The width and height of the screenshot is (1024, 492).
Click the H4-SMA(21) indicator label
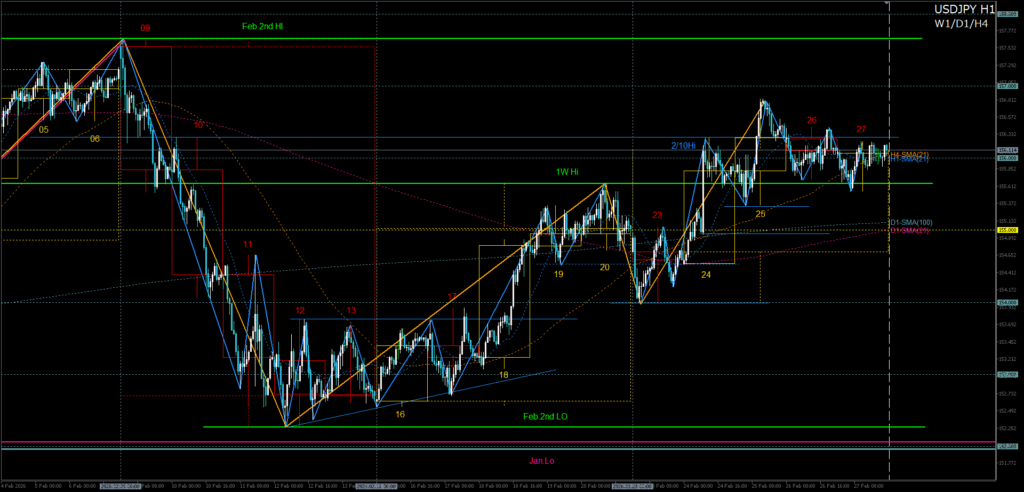tap(909, 154)
